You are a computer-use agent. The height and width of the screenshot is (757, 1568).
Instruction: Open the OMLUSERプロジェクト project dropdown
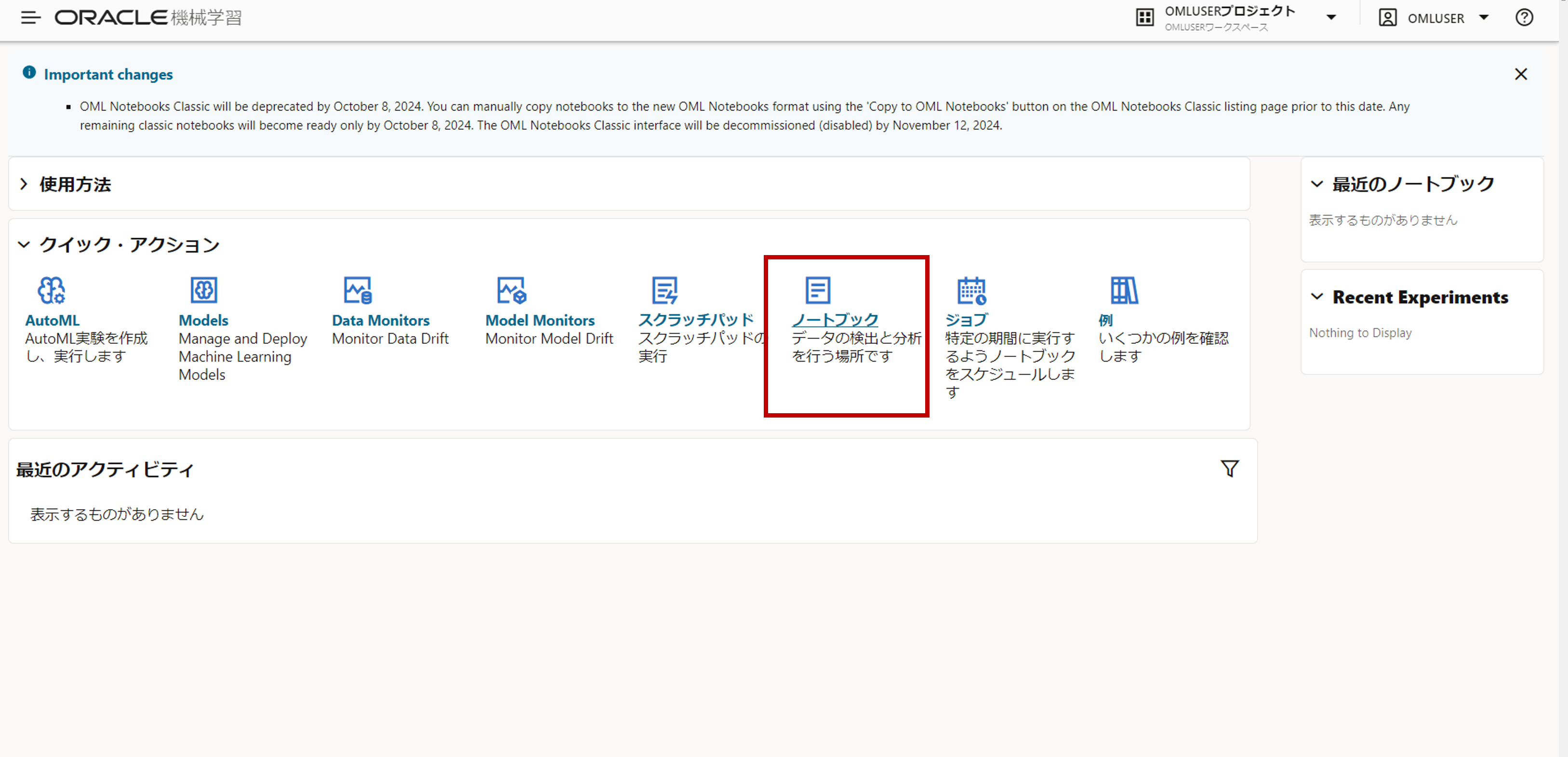pos(1330,18)
